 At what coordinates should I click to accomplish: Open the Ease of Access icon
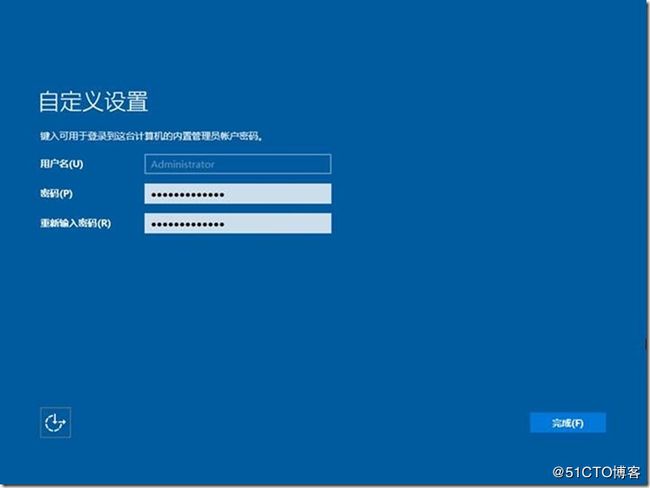click(56, 422)
